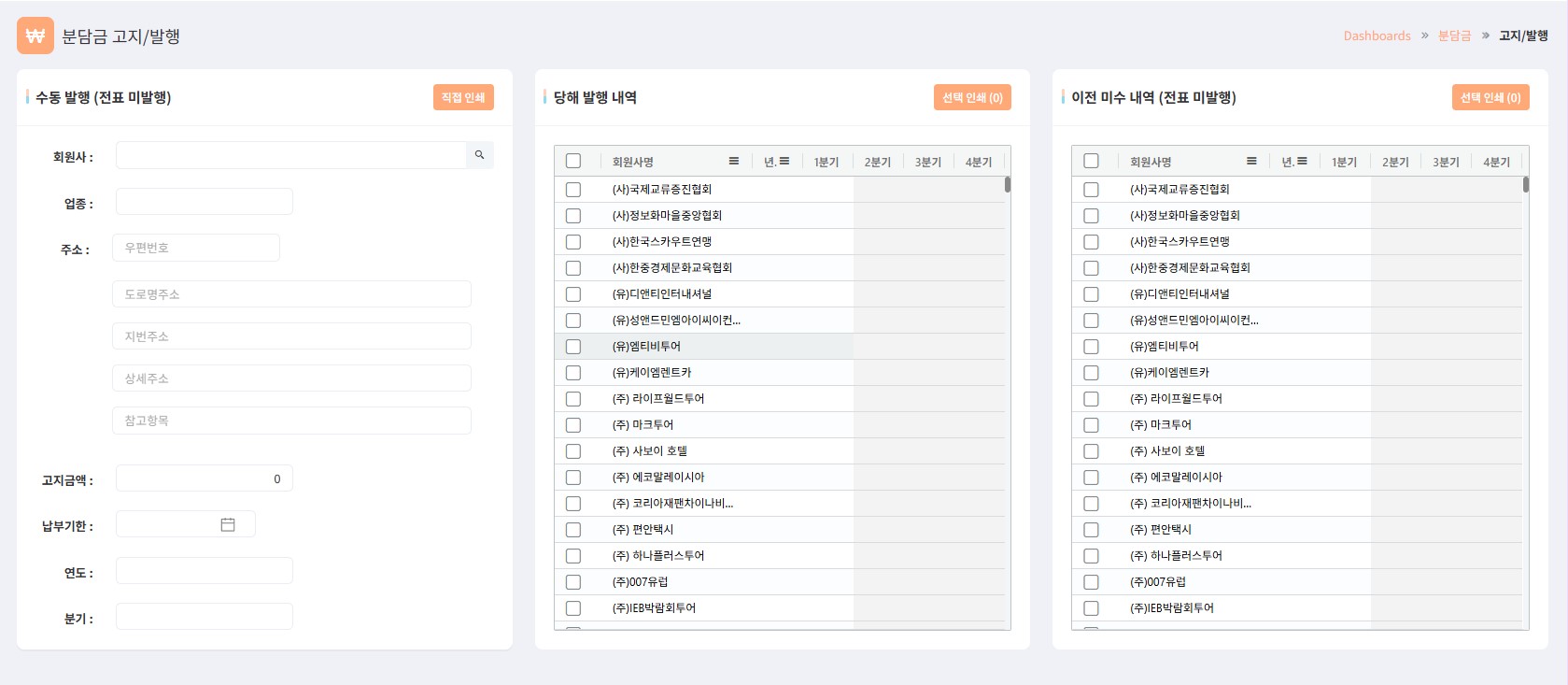The height and width of the screenshot is (685, 1568).
Task: Check (유)엠티비투어 row in 당해 발행 내역
Action: pos(573,347)
